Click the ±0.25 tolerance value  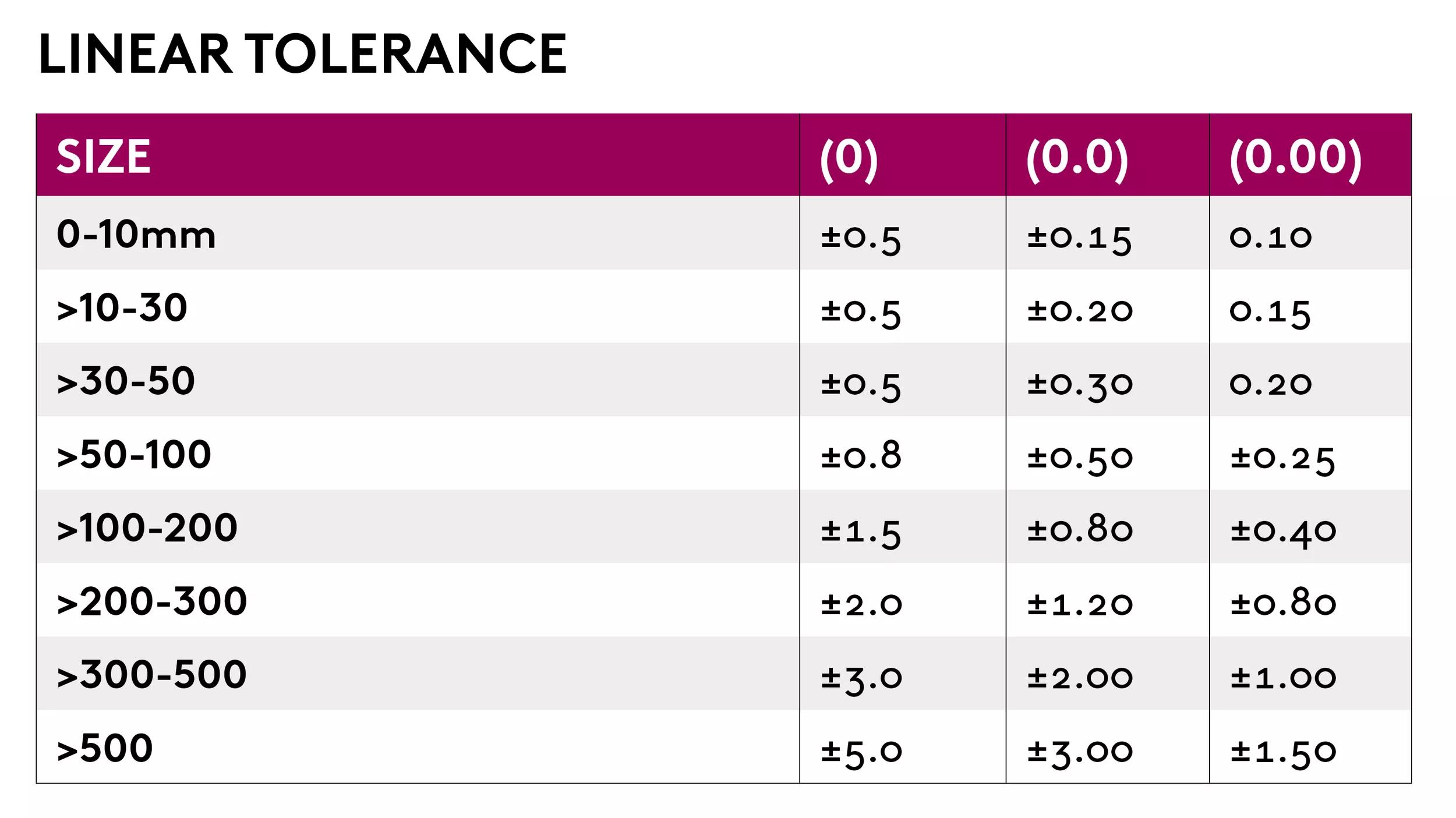pos(1282,460)
